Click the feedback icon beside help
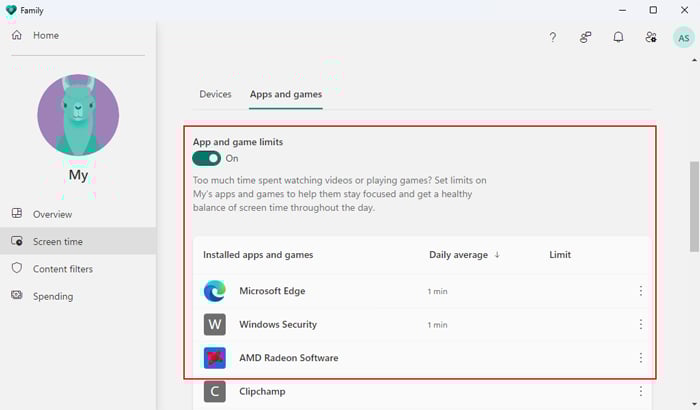The height and width of the screenshot is (410, 700). 586,37
